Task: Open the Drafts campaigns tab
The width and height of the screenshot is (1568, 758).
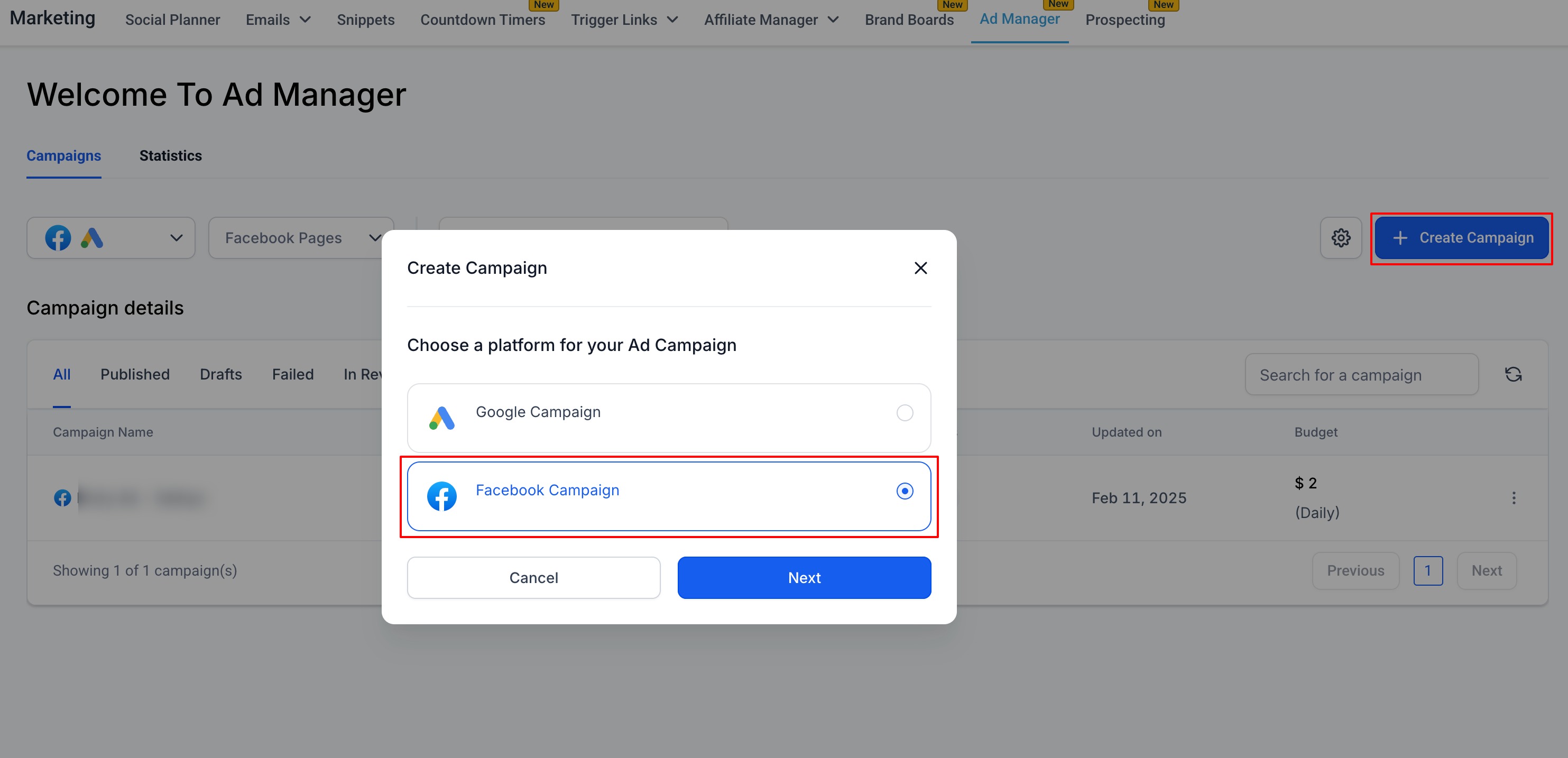Action: 220,374
